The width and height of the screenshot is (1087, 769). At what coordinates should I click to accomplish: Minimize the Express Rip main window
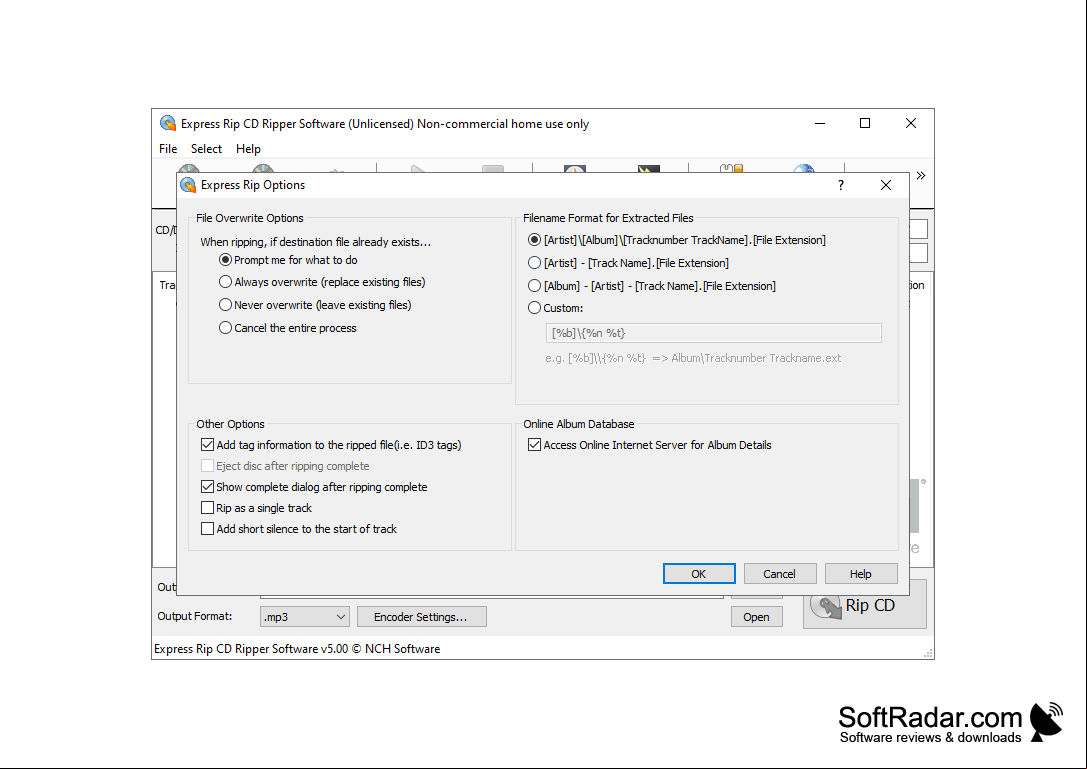click(x=820, y=123)
